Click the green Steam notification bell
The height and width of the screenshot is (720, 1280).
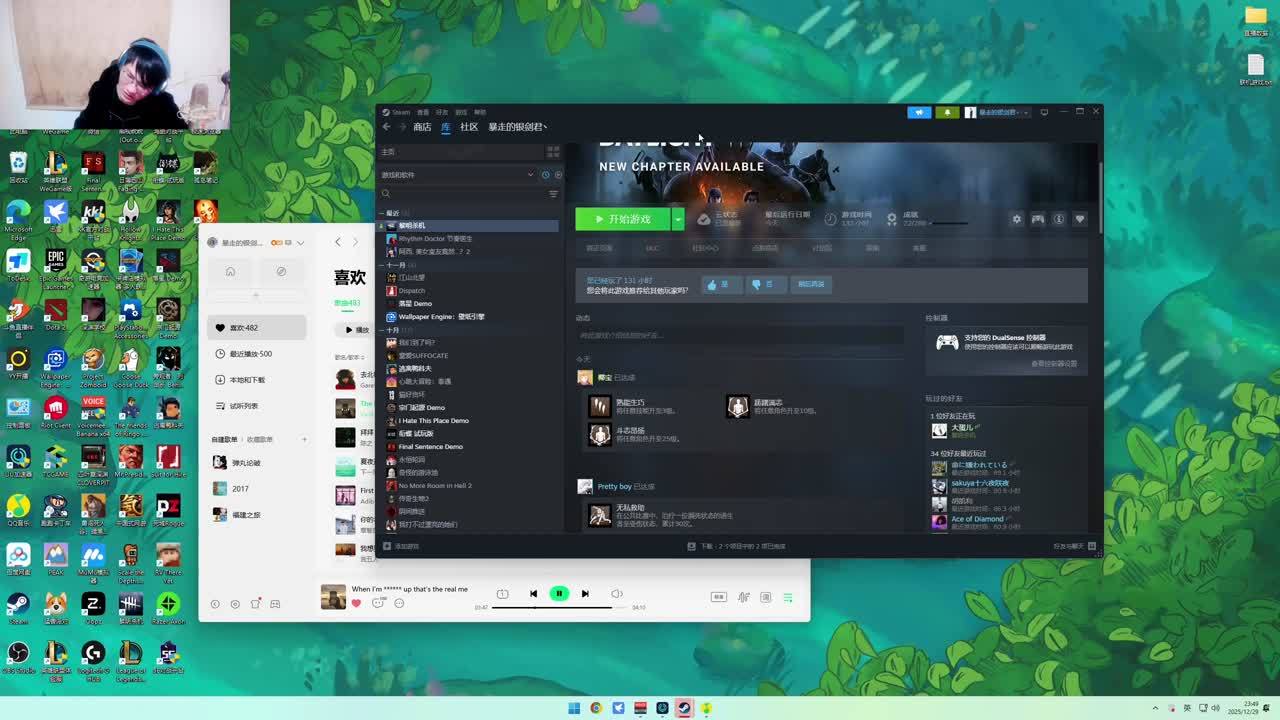[x=946, y=112]
